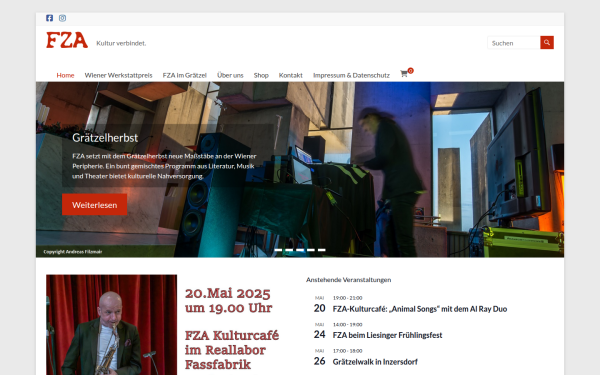
Task: Click the red search magnifier button
Action: click(547, 42)
